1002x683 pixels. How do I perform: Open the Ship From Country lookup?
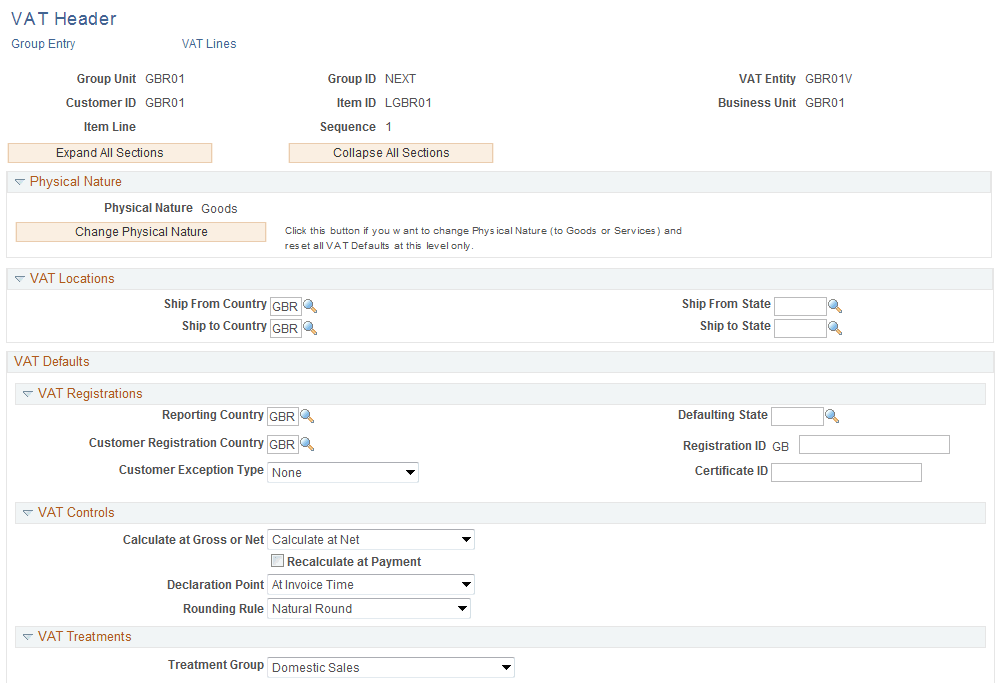310,306
